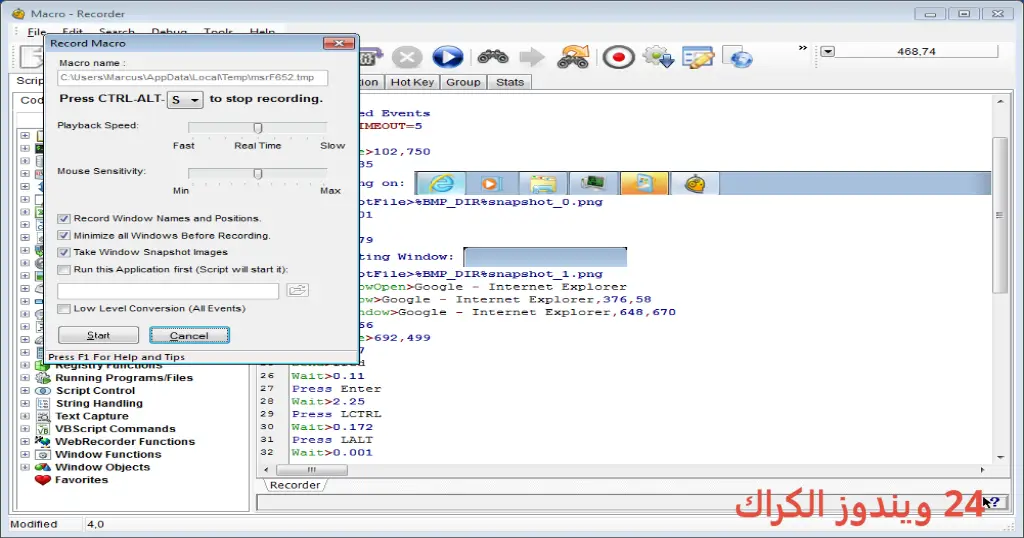This screenshot has width=1024, height=538.
Task: Toggle Record Window Names and Positions checkbox
Action: (x=63, y=219)
